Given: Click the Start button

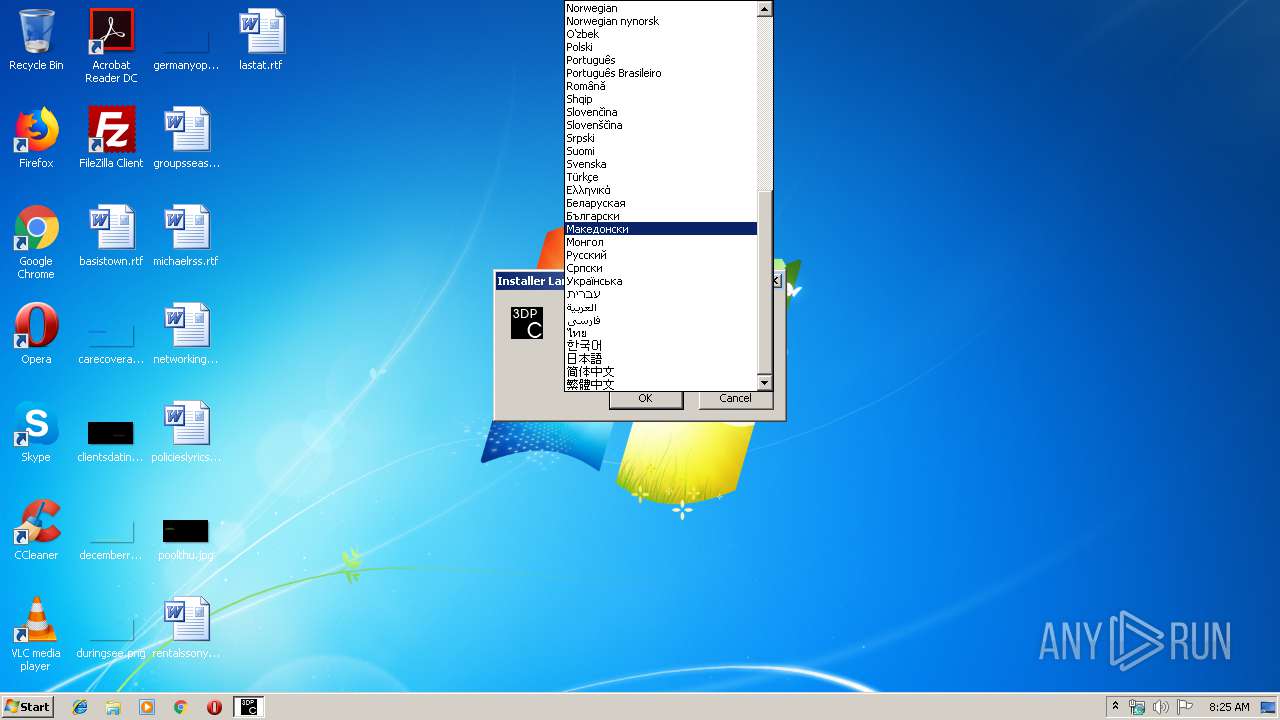Looking at the screenshot, I should [x=28, y=707].
